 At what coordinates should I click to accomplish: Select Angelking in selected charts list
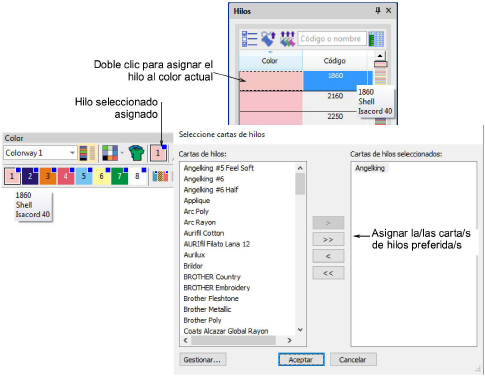point(370,168)
